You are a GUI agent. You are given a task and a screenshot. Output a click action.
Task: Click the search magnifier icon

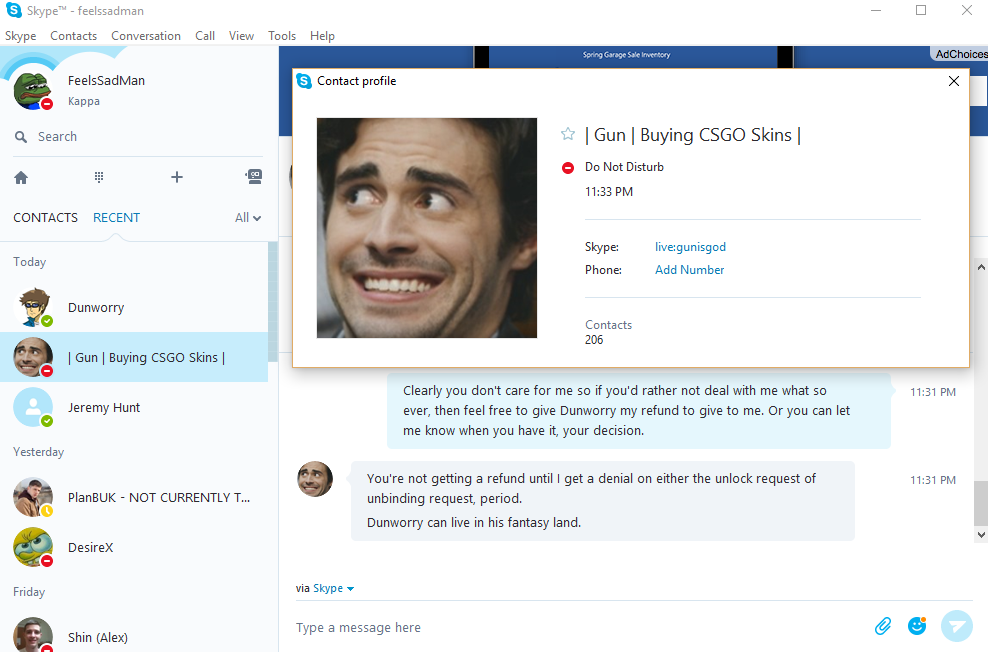coord(21,137)
